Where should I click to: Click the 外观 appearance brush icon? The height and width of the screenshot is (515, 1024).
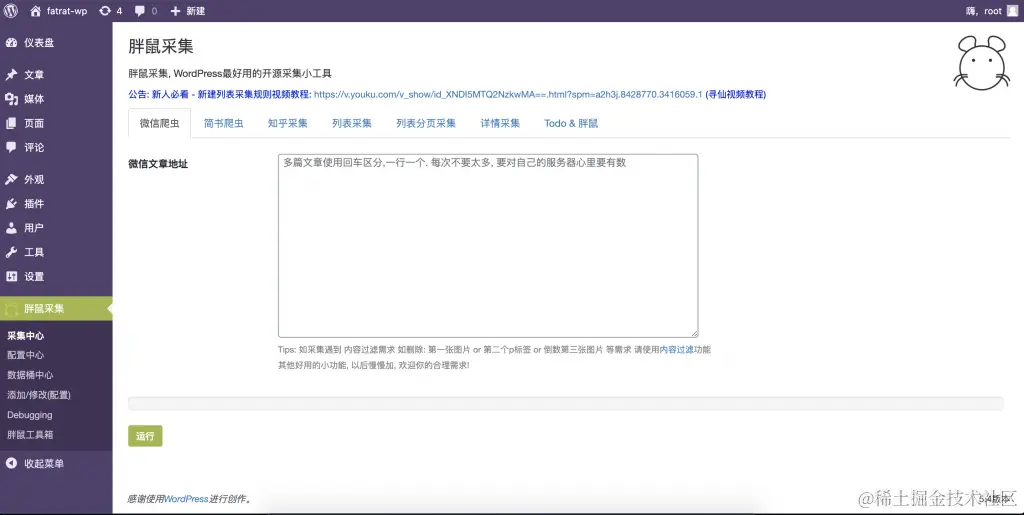pos(11,179)
